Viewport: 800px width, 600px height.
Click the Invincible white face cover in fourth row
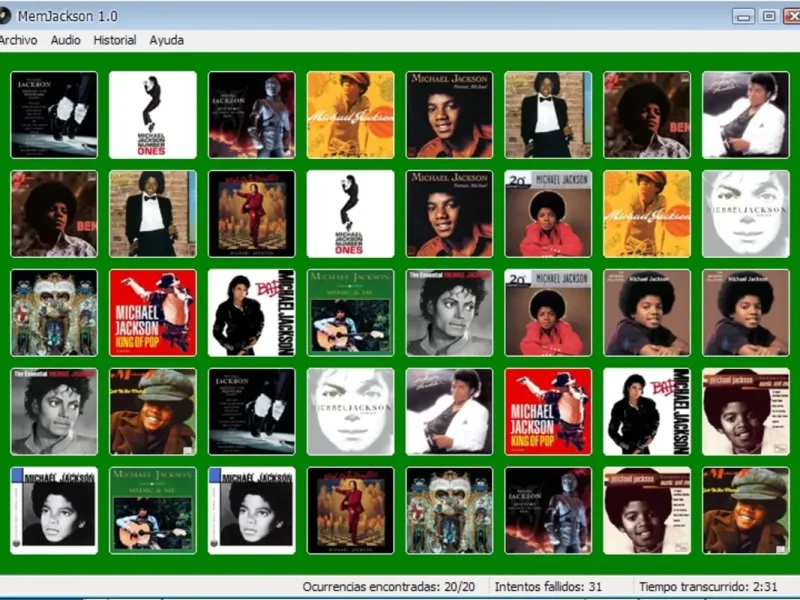point(351,412)
